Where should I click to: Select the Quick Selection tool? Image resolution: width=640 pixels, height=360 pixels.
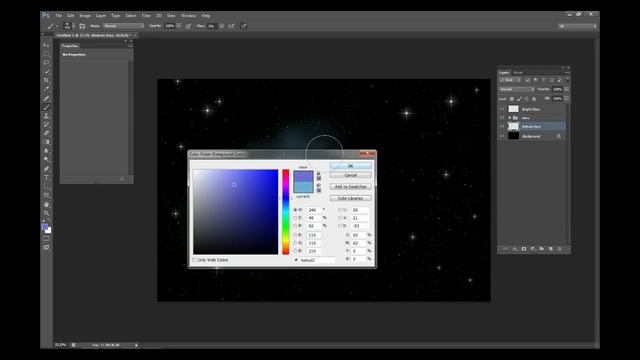click(x=46, y=72)
